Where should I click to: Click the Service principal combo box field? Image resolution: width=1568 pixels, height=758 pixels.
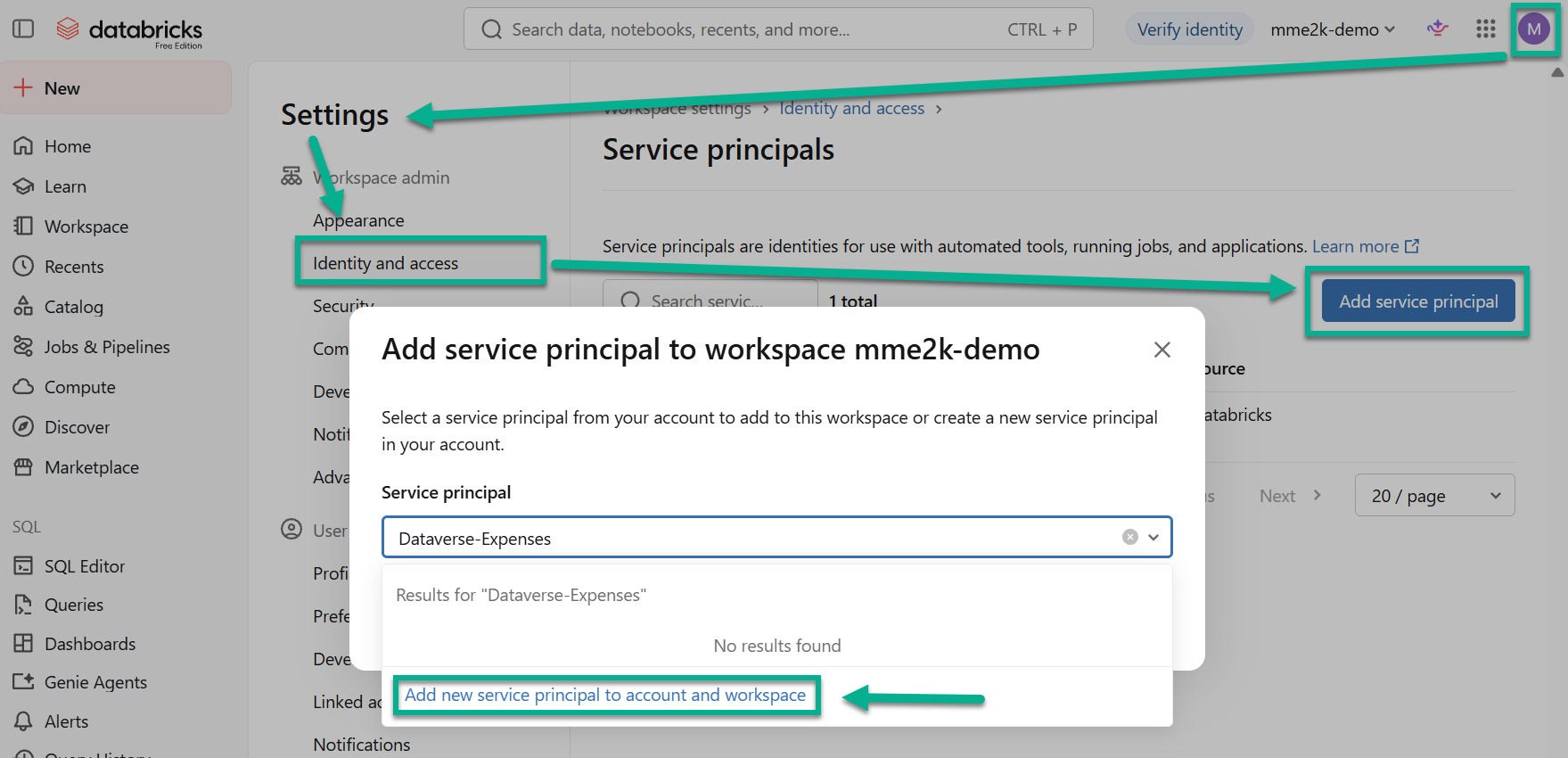point(776,537)
